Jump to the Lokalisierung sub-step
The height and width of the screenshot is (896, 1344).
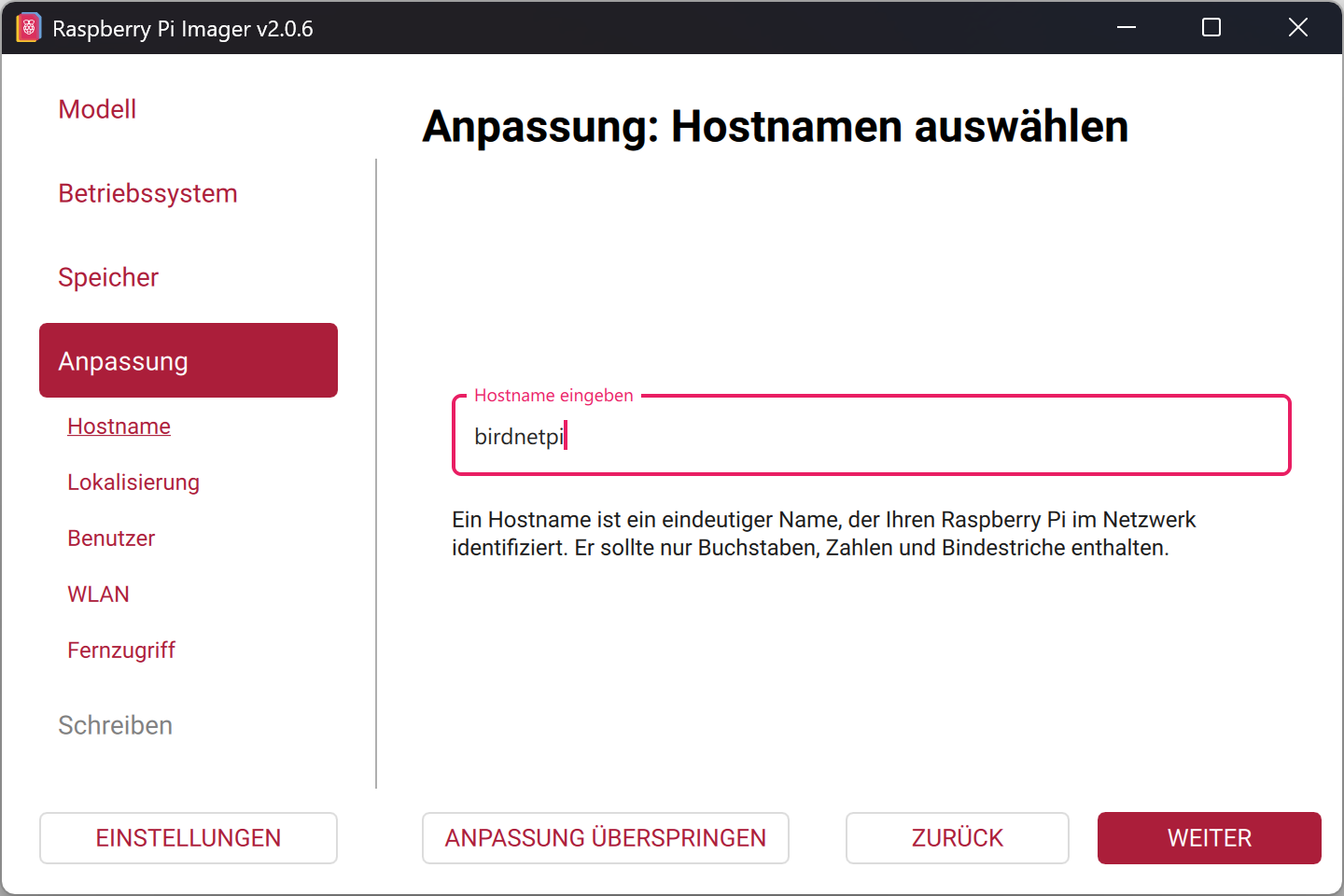tap(133, 483)
